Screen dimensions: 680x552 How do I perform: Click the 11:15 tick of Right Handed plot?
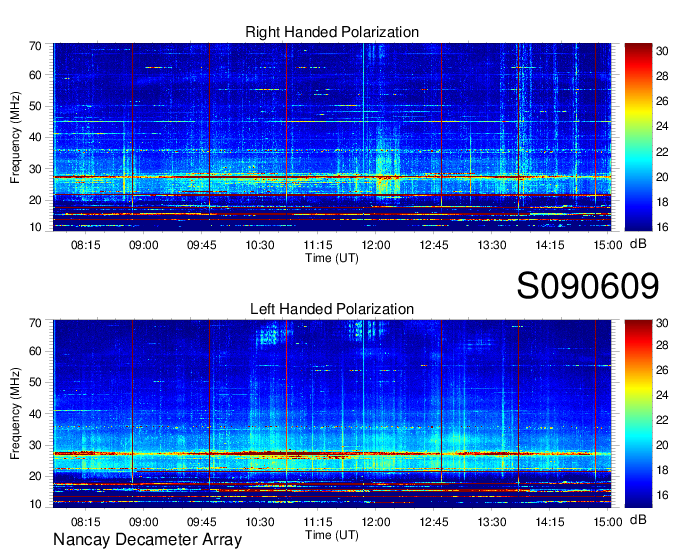(x=318, y=245)
